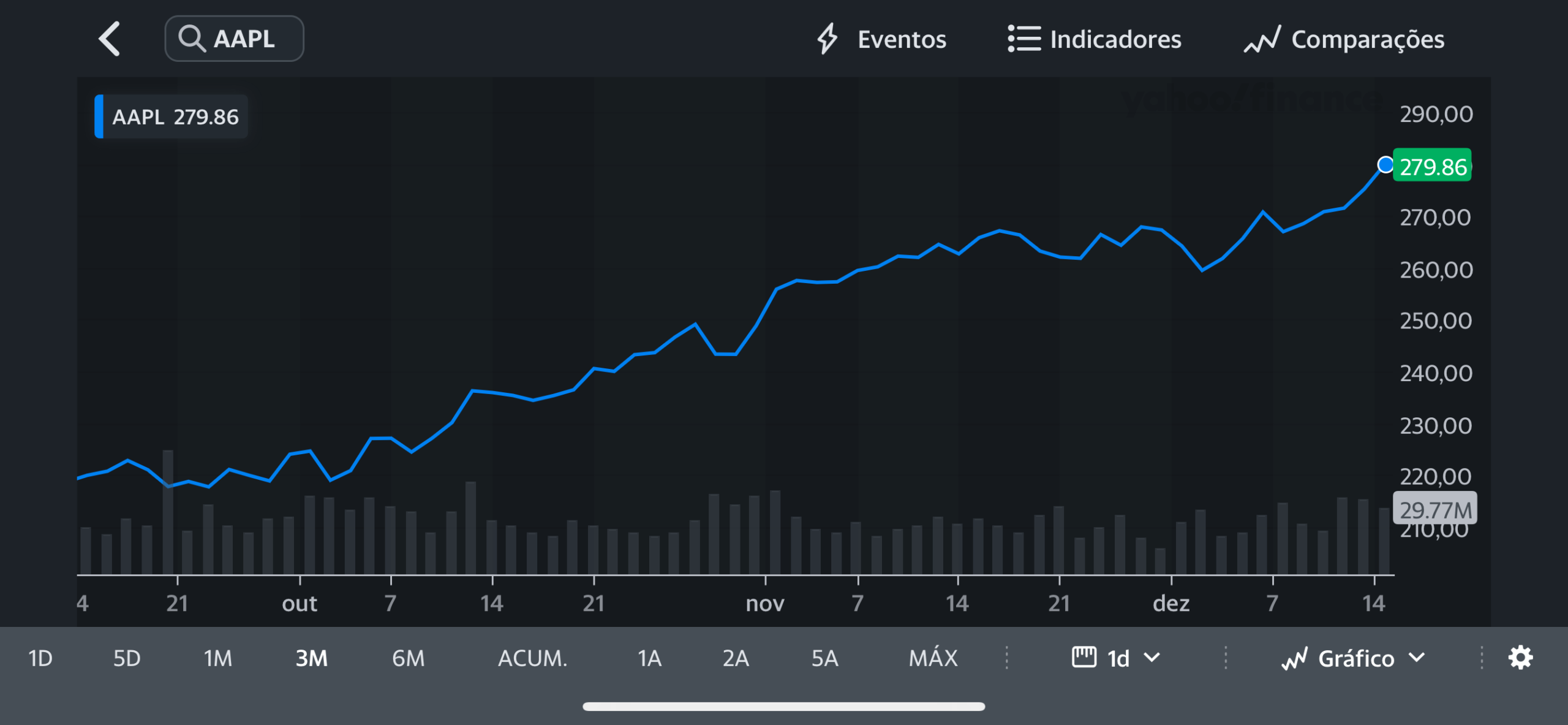The image size is (1568, 725).
Task: Select the MÁX time range
Action: [x=933, y=657]
